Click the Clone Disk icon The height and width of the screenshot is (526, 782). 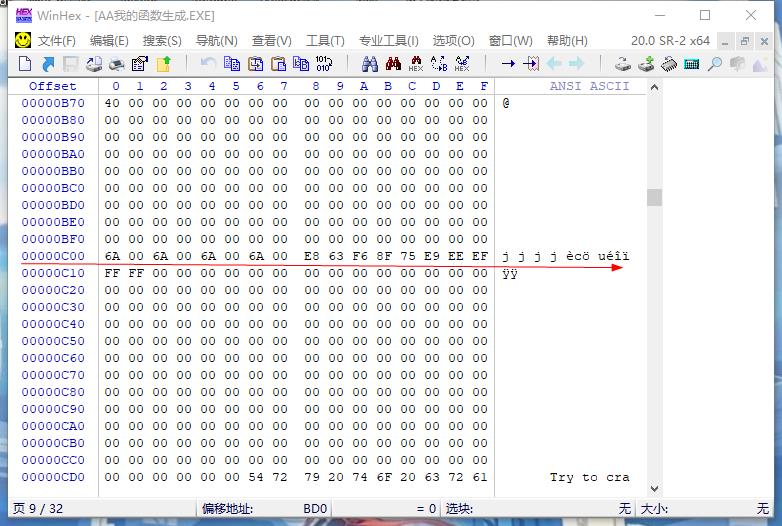click(x=623, y=64)
